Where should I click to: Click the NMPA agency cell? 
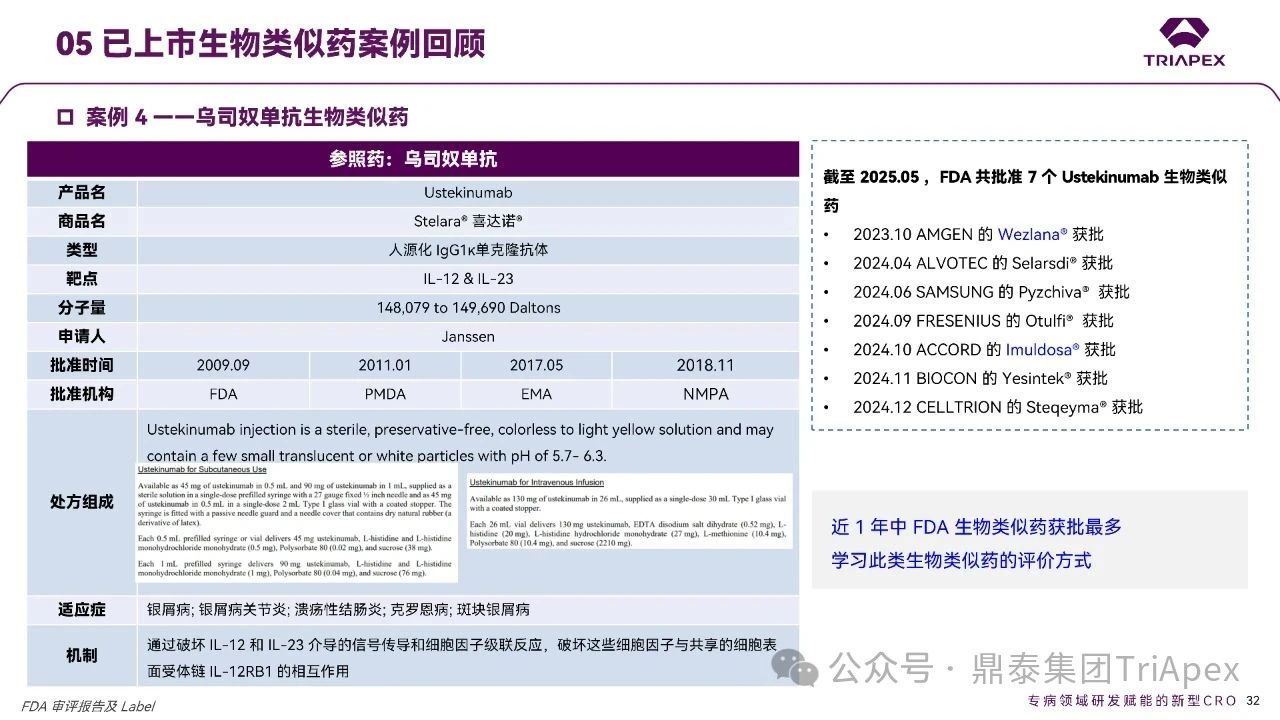click(x=705, y=394)
